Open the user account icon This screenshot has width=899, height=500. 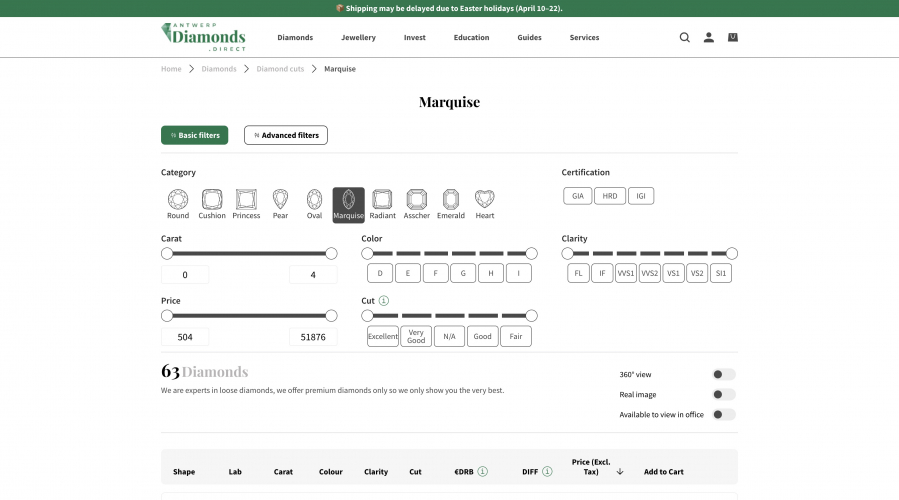tap(708, 38)
